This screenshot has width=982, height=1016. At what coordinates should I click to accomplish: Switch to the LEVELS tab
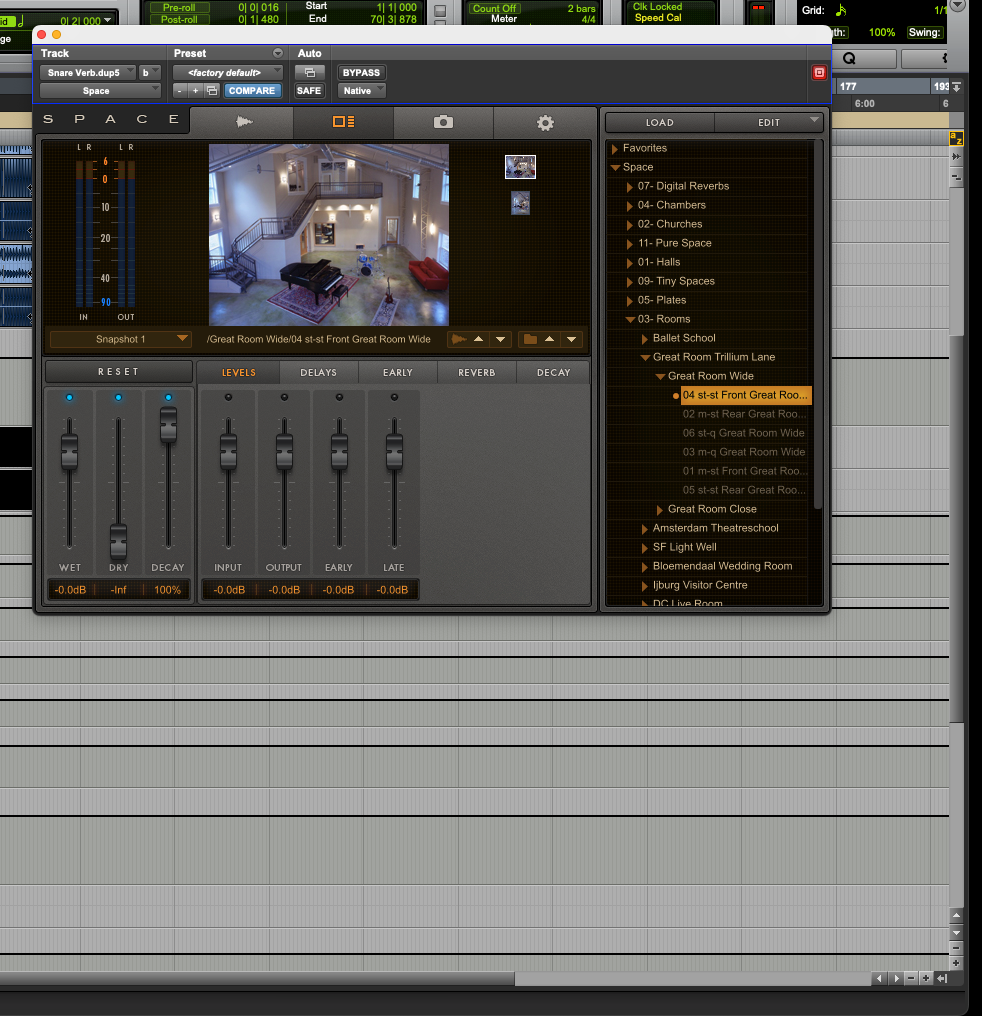click(238, 373)
